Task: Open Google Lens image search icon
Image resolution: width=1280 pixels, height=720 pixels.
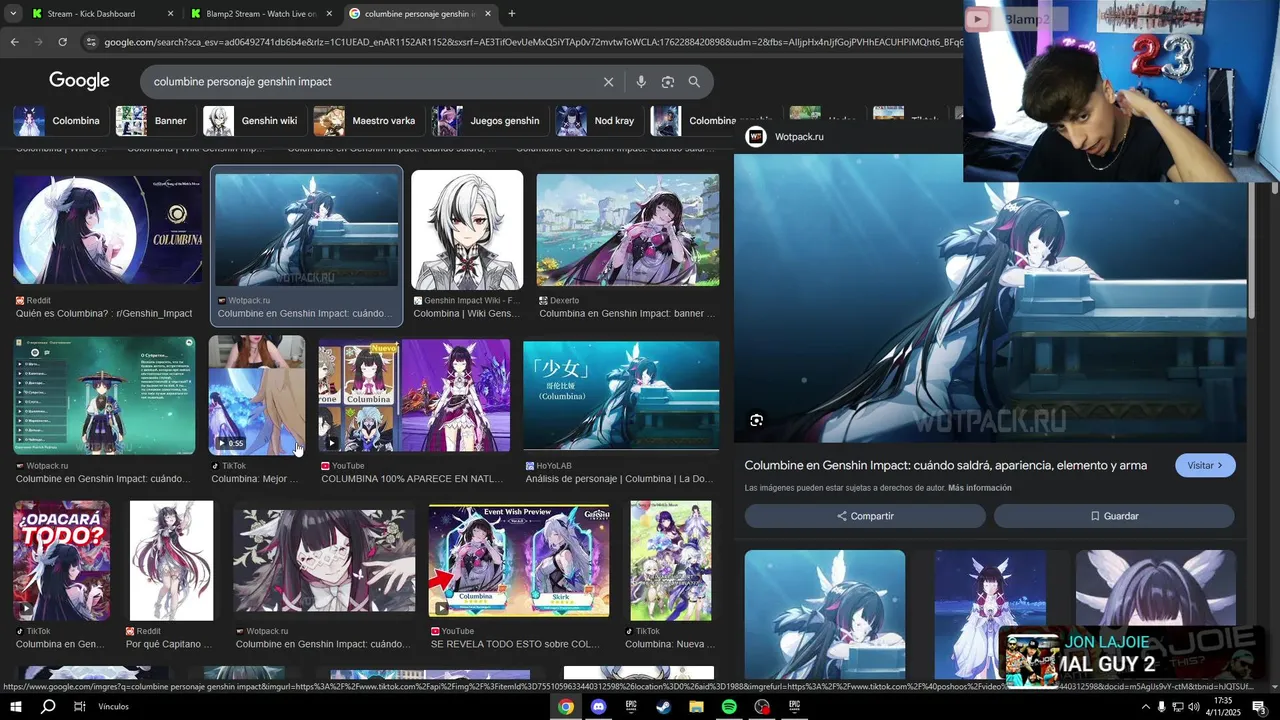Action: pos(668,82)
